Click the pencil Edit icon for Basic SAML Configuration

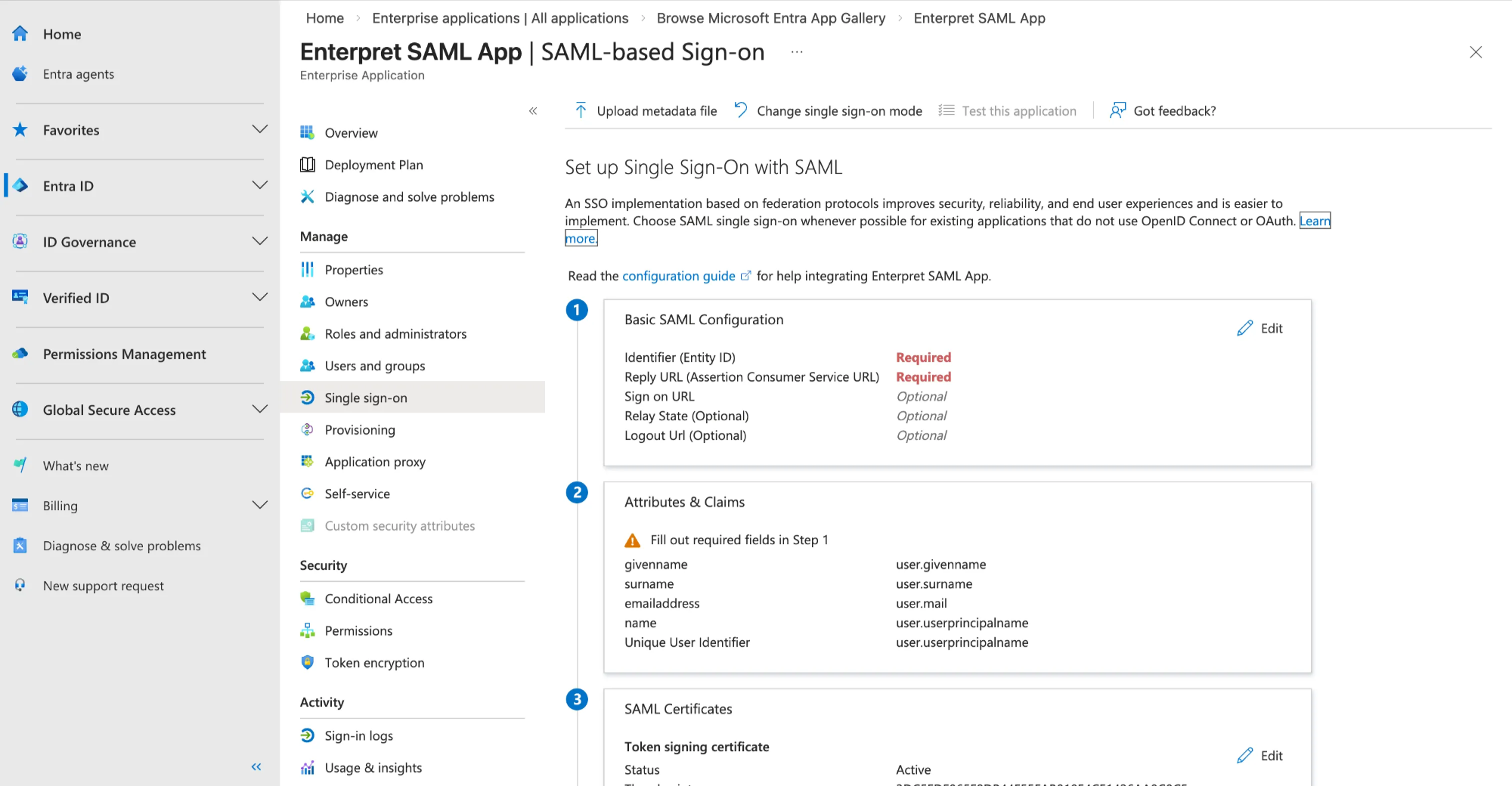[1244, 328]
